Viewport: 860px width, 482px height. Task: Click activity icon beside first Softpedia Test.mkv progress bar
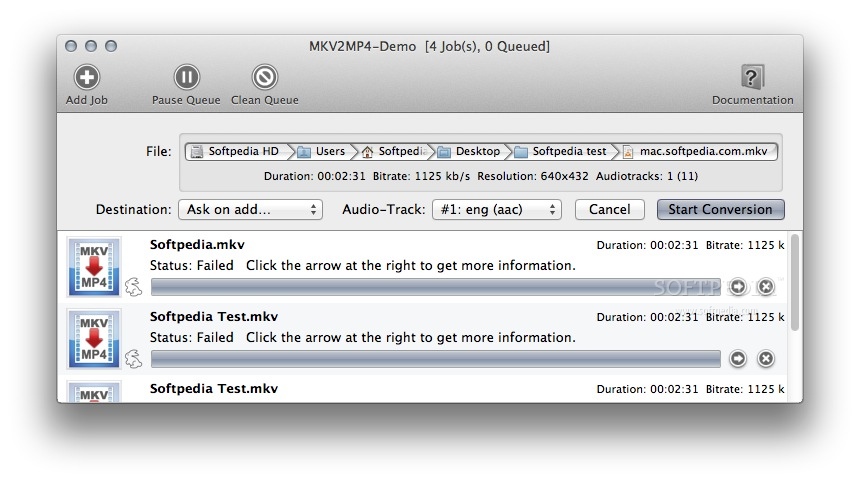134,359
